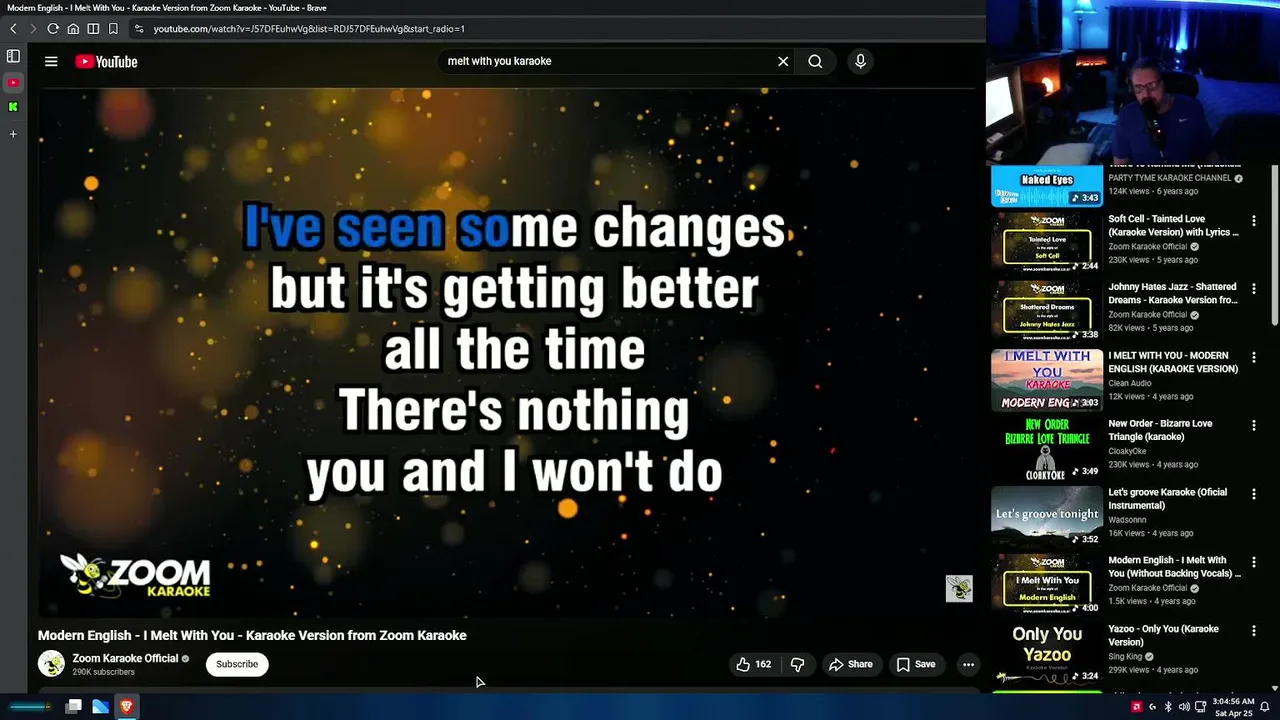Play Clean Audio I Melt With You thumbnail
The width and height of the screenshot is (1280, 720).
(x=1047, y=379)
